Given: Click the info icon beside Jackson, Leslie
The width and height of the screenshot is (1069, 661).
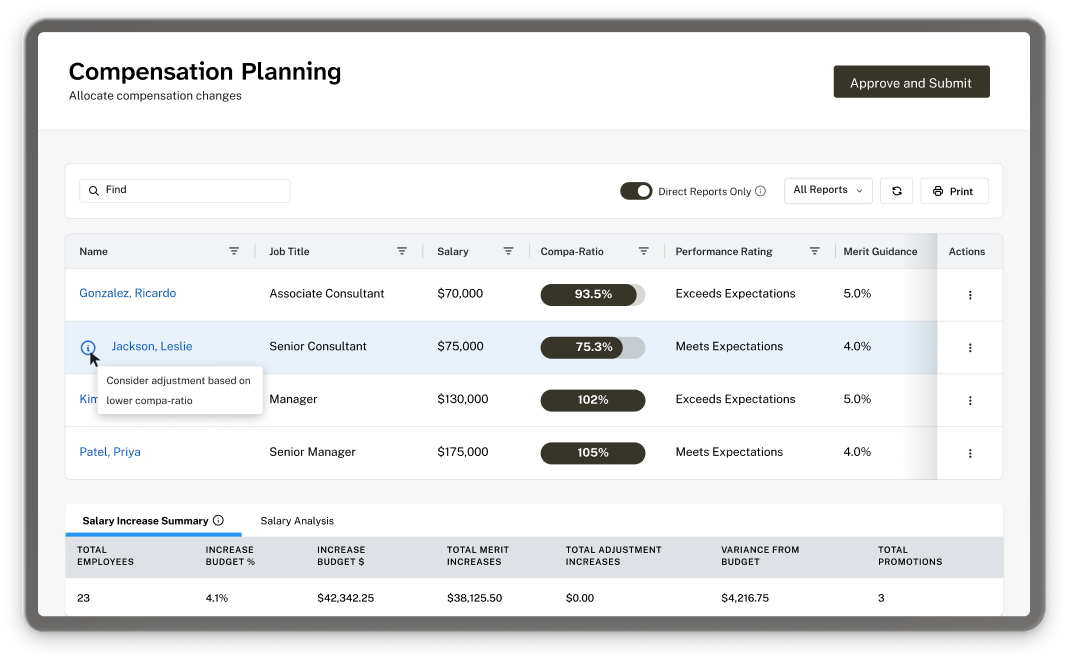Looking at the screenshot, I should click(88, 348).
